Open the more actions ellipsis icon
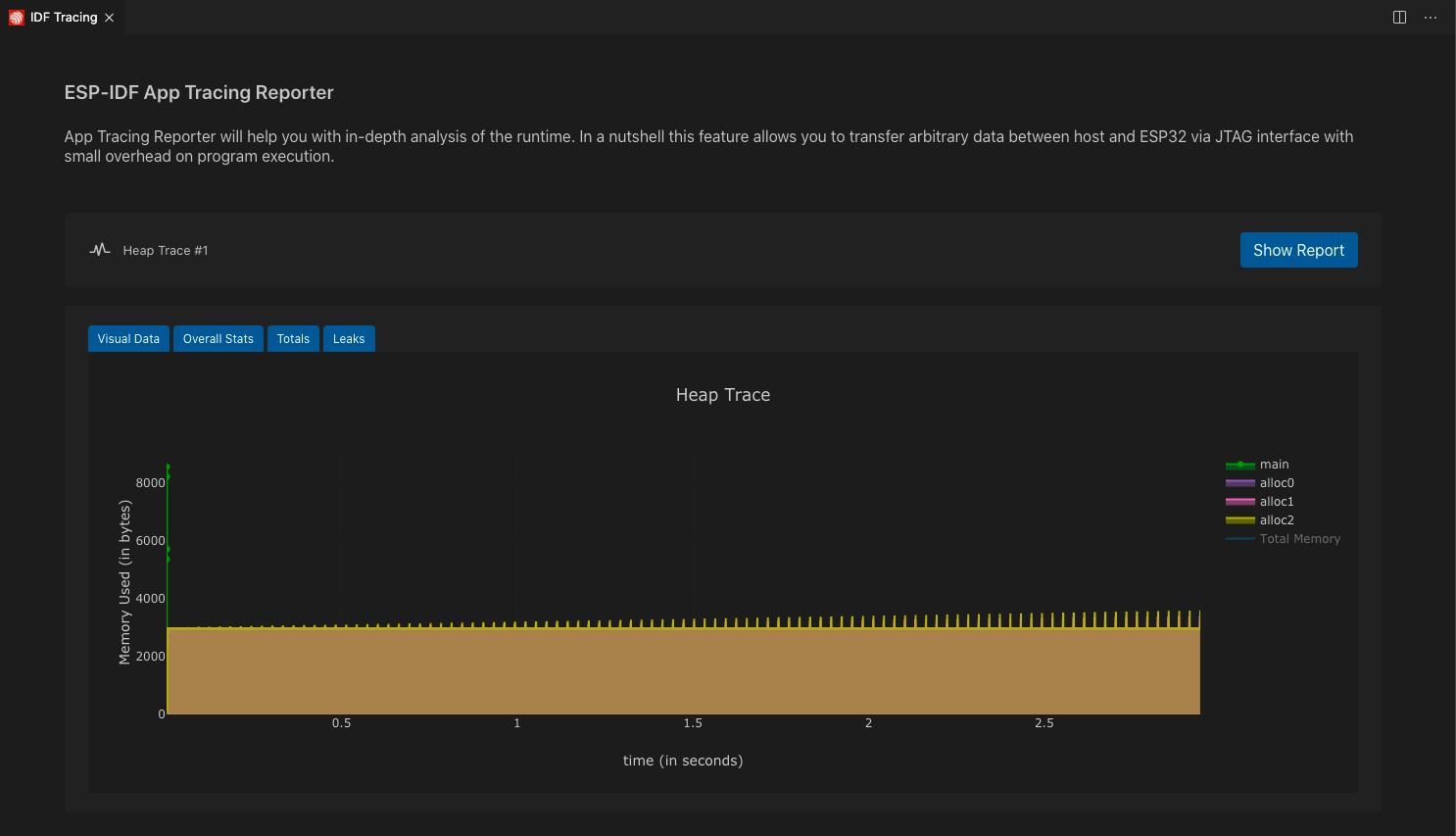The height and width of the screenshot is (836, 1456). pyautogui.click(x=1431, y=17)
